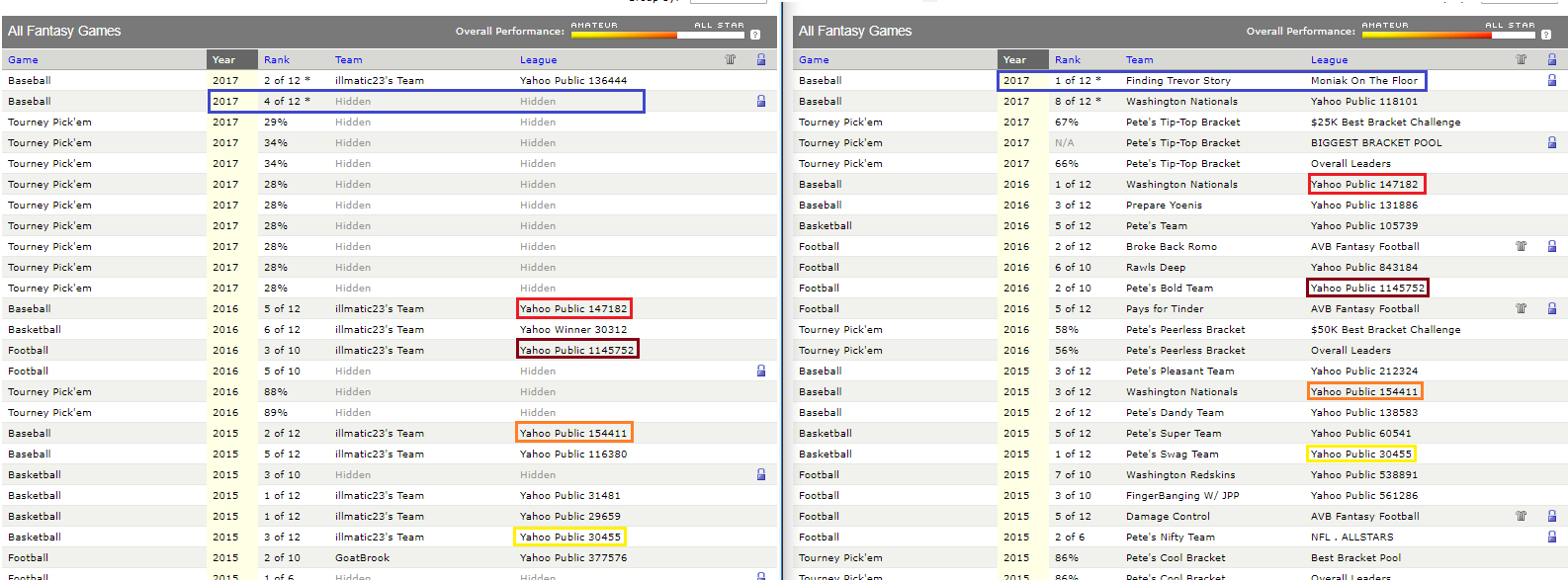
Task: Open the Pete's Bold Team link
Action: pos(1170,289)
